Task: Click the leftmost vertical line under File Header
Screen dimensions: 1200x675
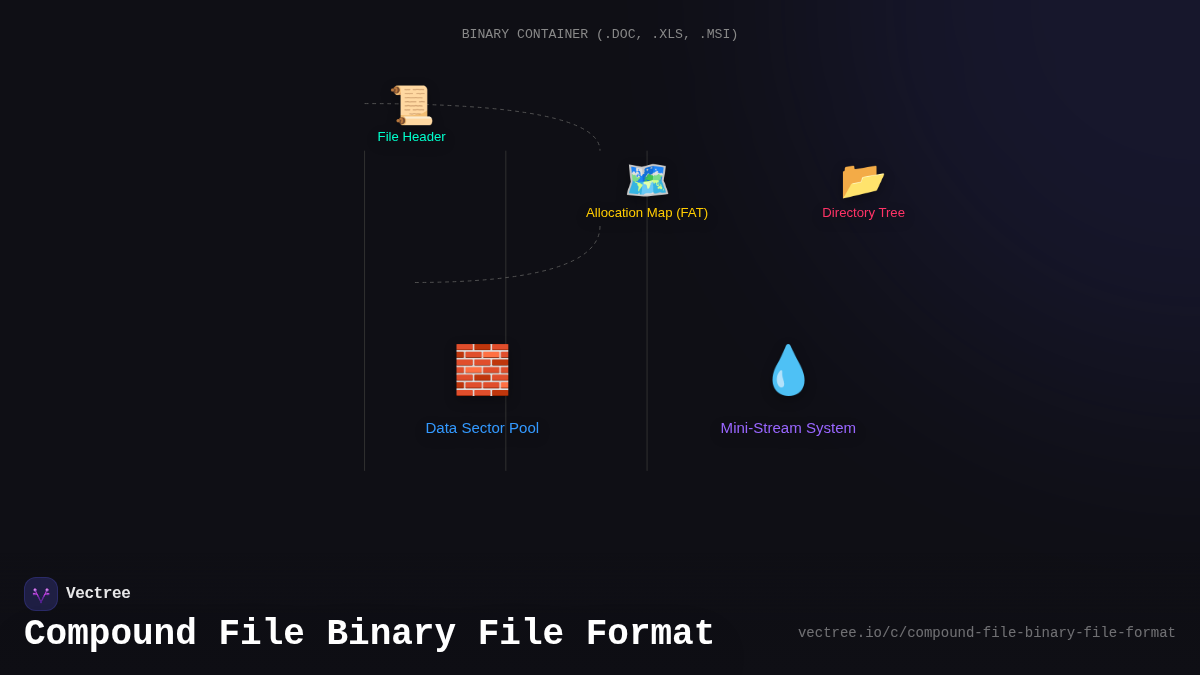Action: 365,300
